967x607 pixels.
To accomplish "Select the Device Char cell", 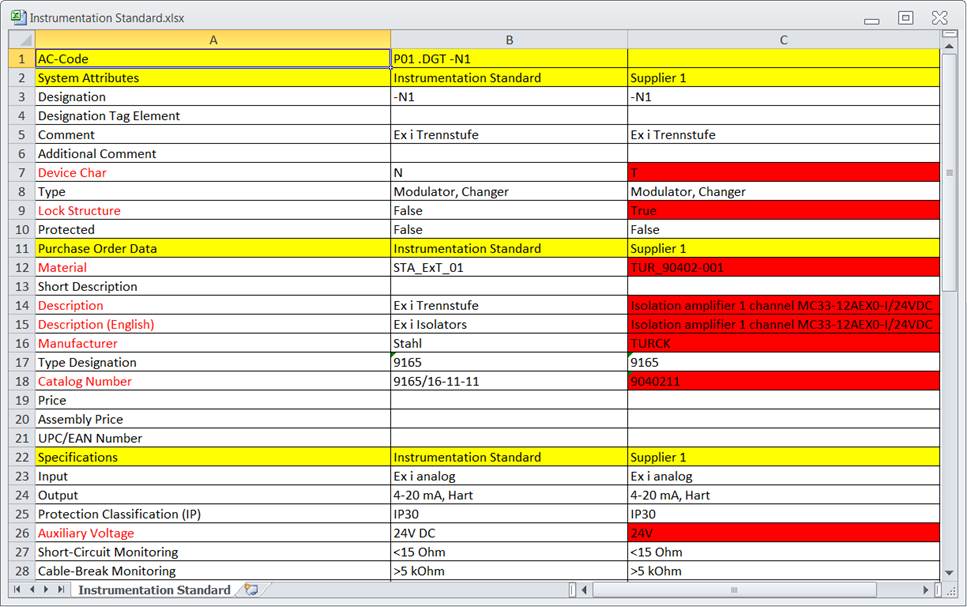I will (x=213, y=173).
